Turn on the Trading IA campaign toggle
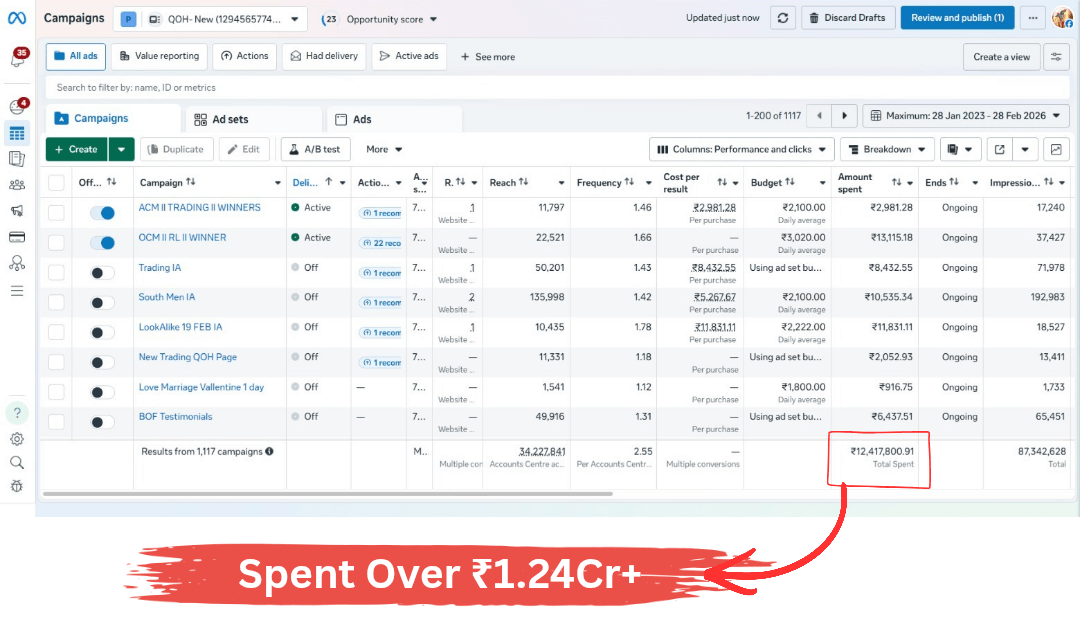The image size is (1080, 631). point(102,273)
